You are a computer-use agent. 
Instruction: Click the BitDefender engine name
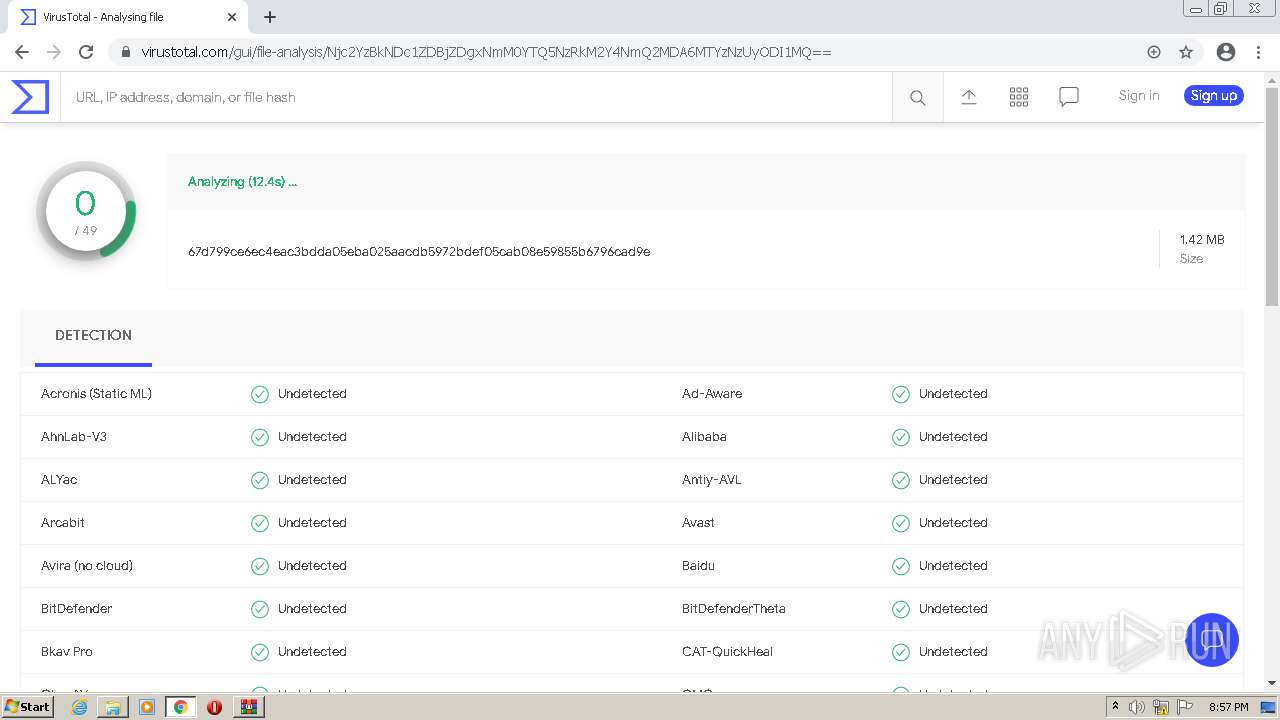tap(76, 609)
